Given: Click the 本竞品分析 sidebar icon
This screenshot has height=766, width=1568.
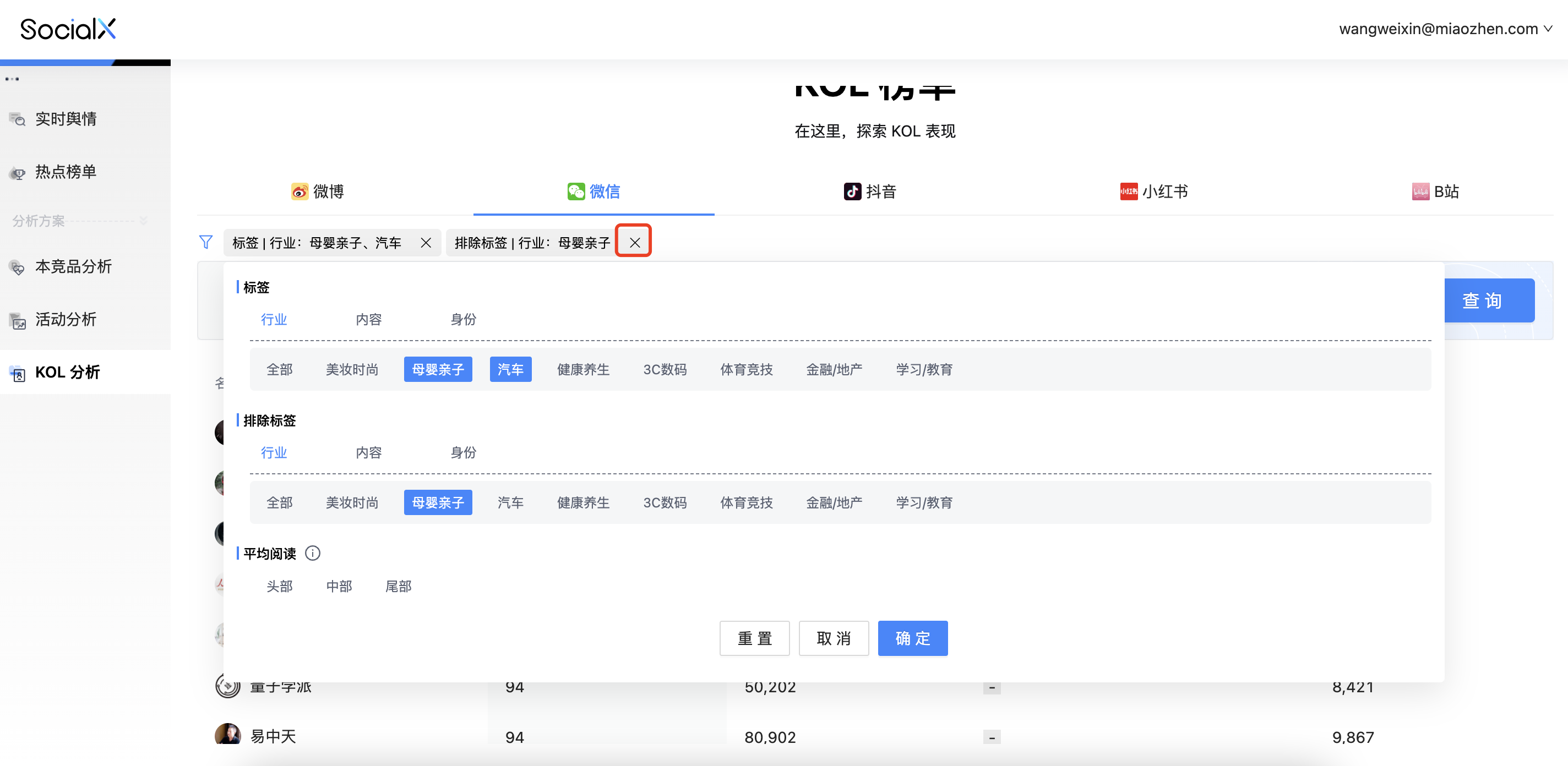Looking at the screenshot, I should point(18,267).
